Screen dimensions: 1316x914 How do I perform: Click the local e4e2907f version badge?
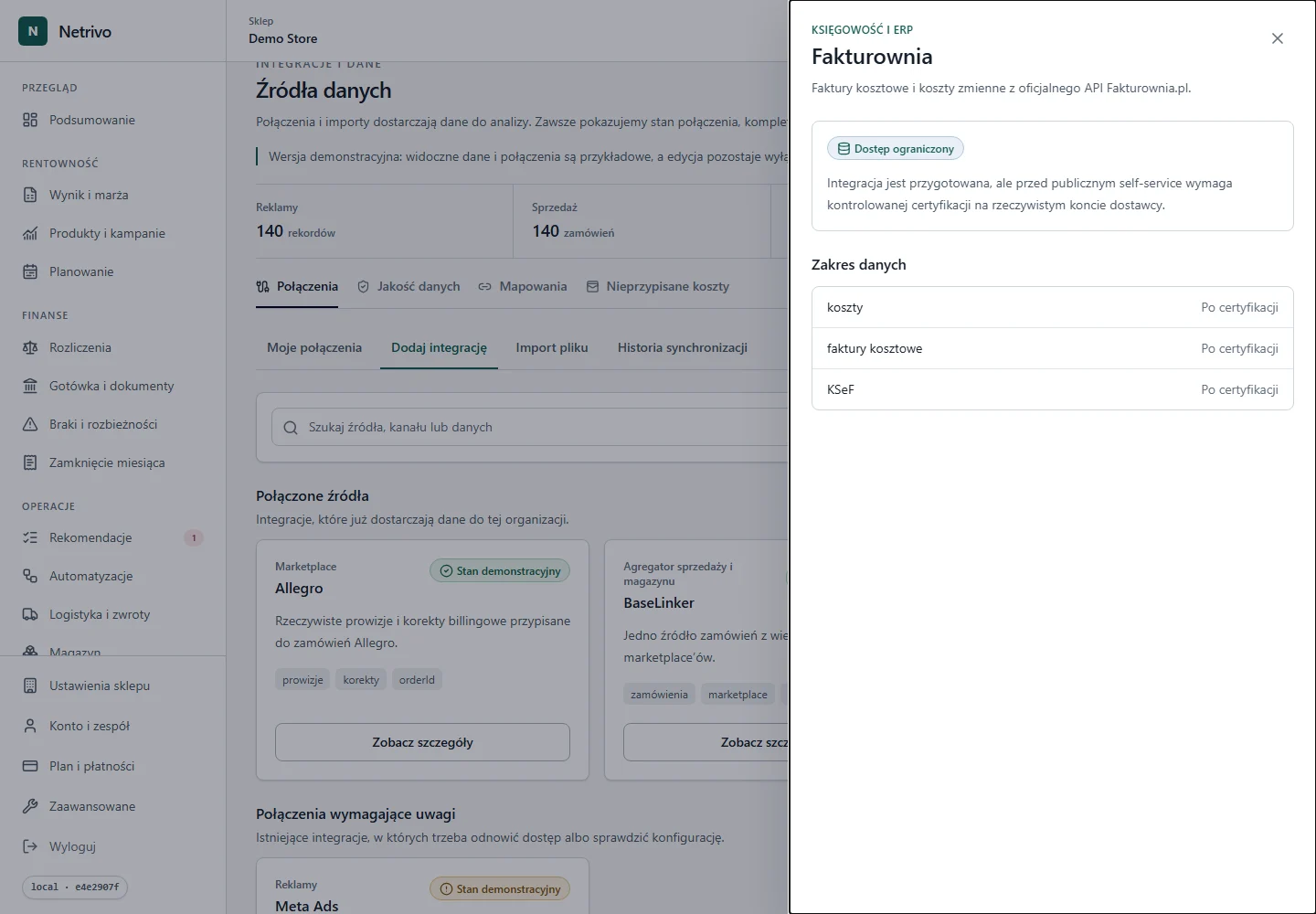[75, 887]
